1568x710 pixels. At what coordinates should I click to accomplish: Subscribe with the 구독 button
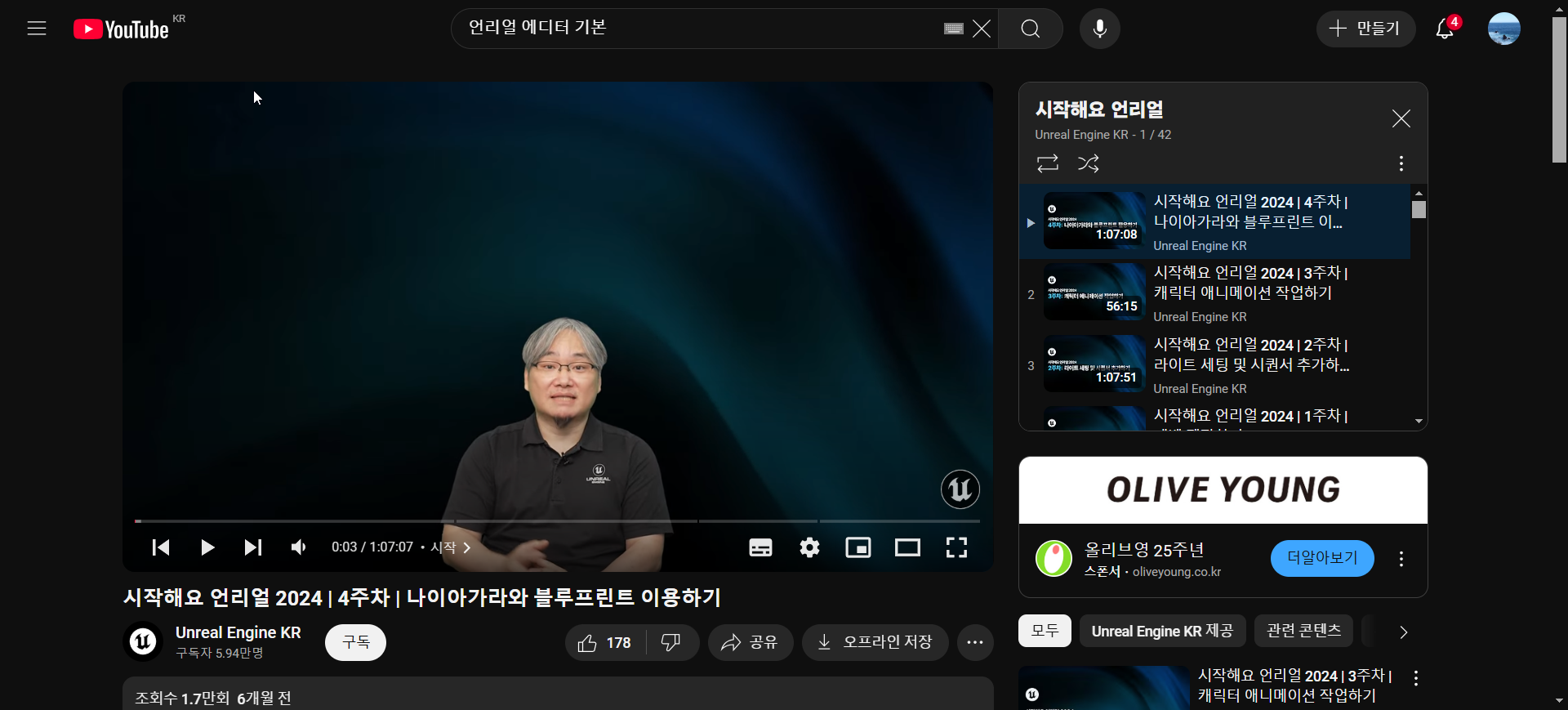(355, 642)
